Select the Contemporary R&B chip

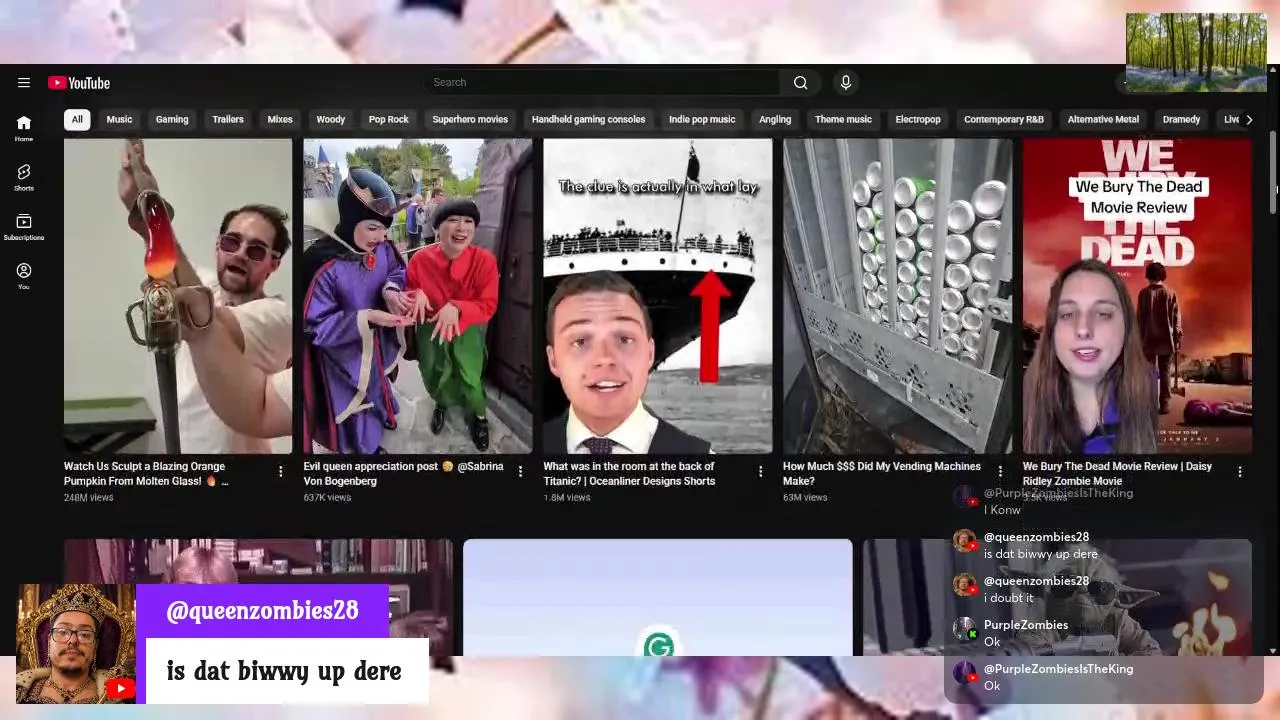click(x=1004, y=119)
